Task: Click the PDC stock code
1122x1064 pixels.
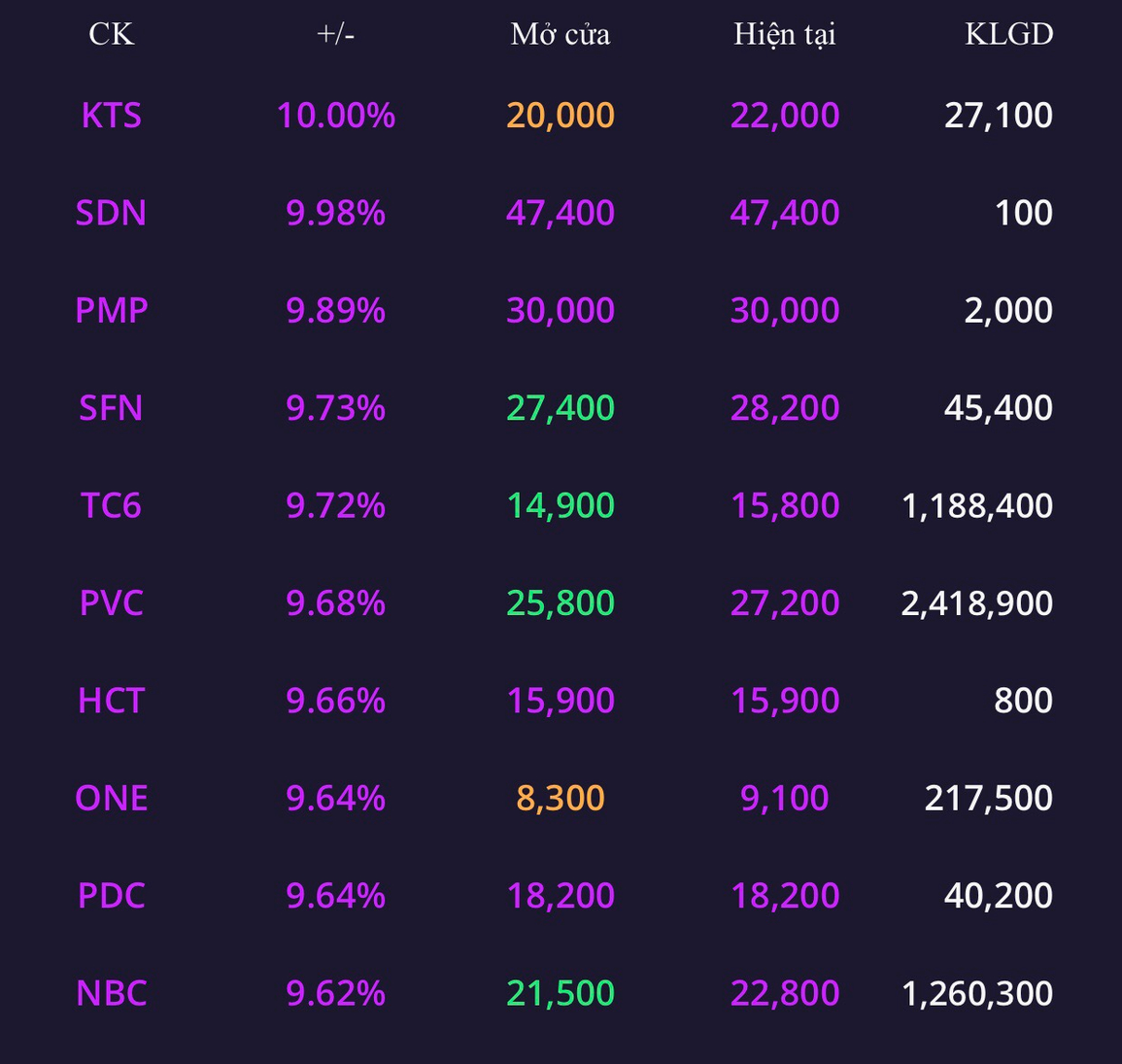Action: tap(111, 896)
